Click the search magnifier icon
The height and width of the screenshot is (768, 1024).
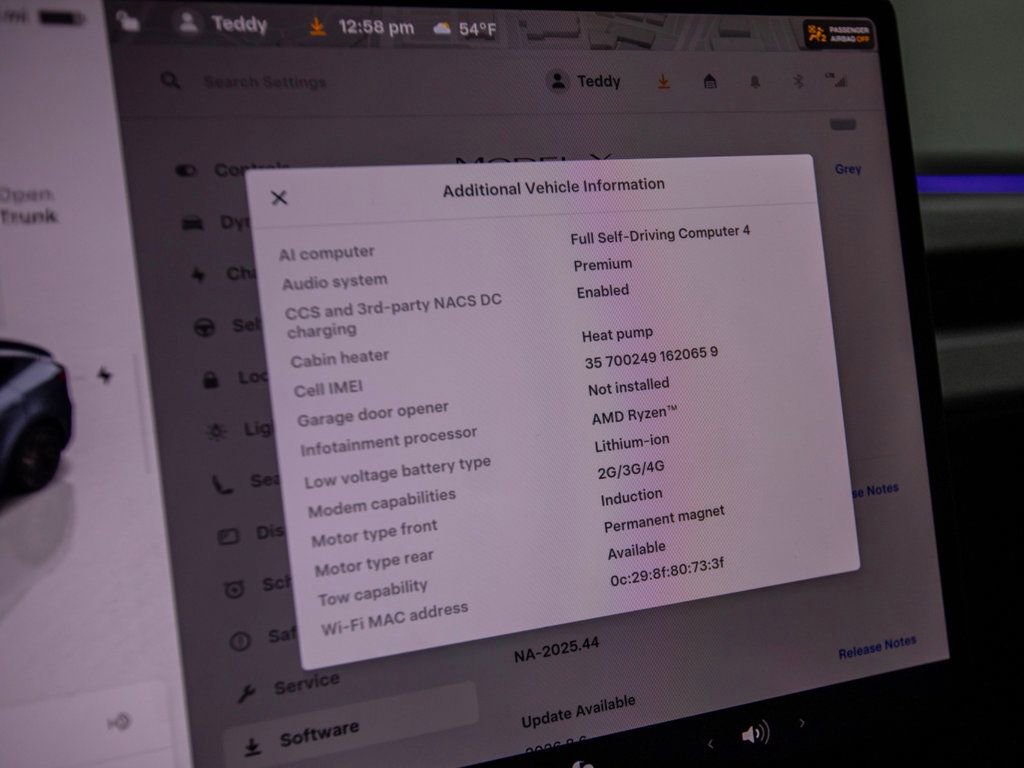(170, 80)
